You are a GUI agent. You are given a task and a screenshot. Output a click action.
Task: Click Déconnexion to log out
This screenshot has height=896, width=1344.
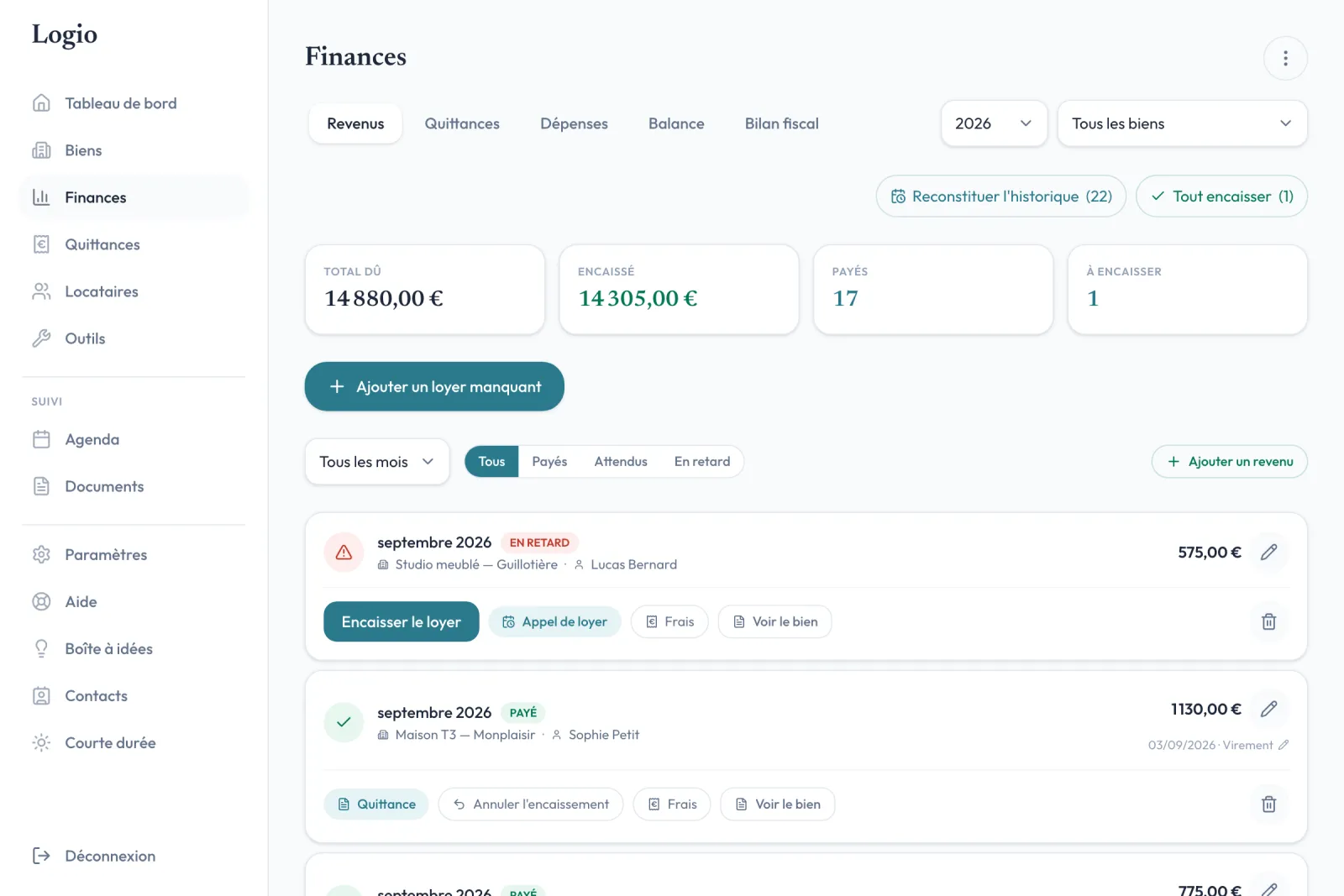(x=134, y=856)
